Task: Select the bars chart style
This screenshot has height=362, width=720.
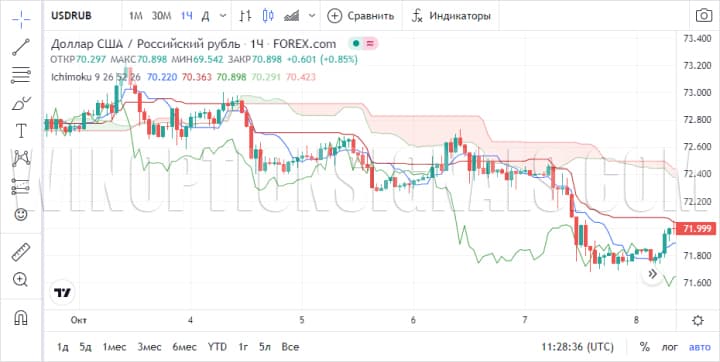Action: tap(246, 16)
